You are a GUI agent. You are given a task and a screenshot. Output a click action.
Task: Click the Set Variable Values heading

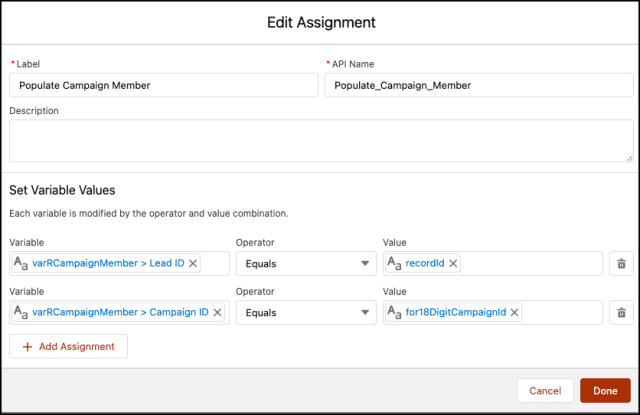tap(62, 190)
